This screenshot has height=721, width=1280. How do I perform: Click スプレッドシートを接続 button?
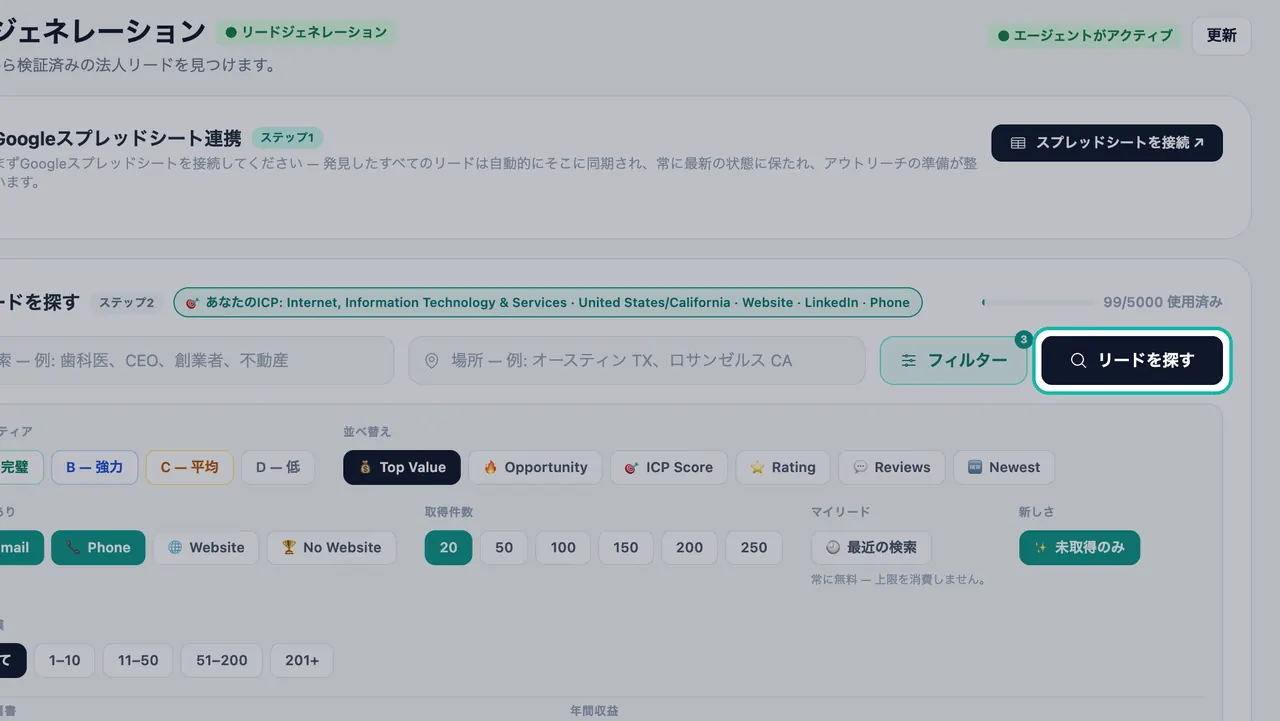(x=1107, y=143)
